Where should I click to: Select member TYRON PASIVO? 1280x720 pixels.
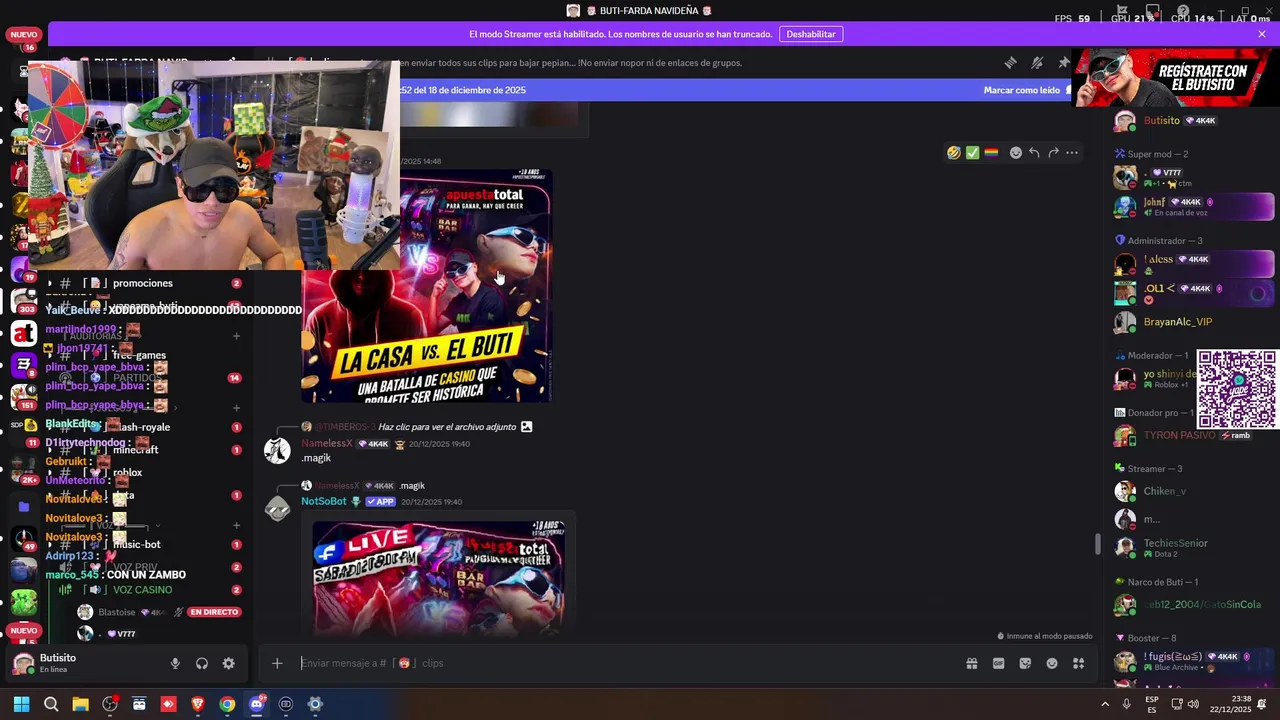click(x=1180, y=435)
